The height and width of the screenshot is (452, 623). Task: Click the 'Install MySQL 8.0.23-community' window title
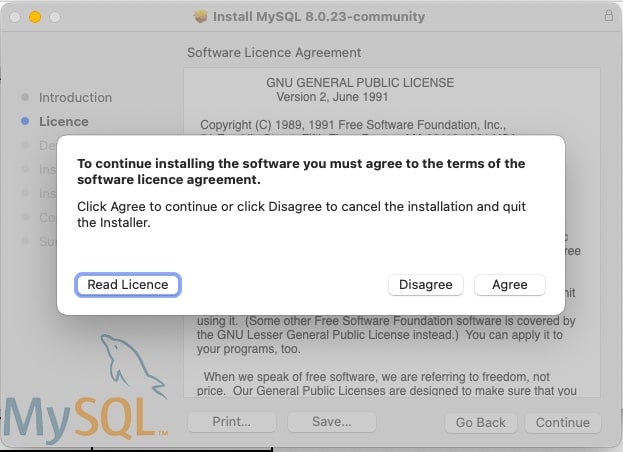[319, 17]
